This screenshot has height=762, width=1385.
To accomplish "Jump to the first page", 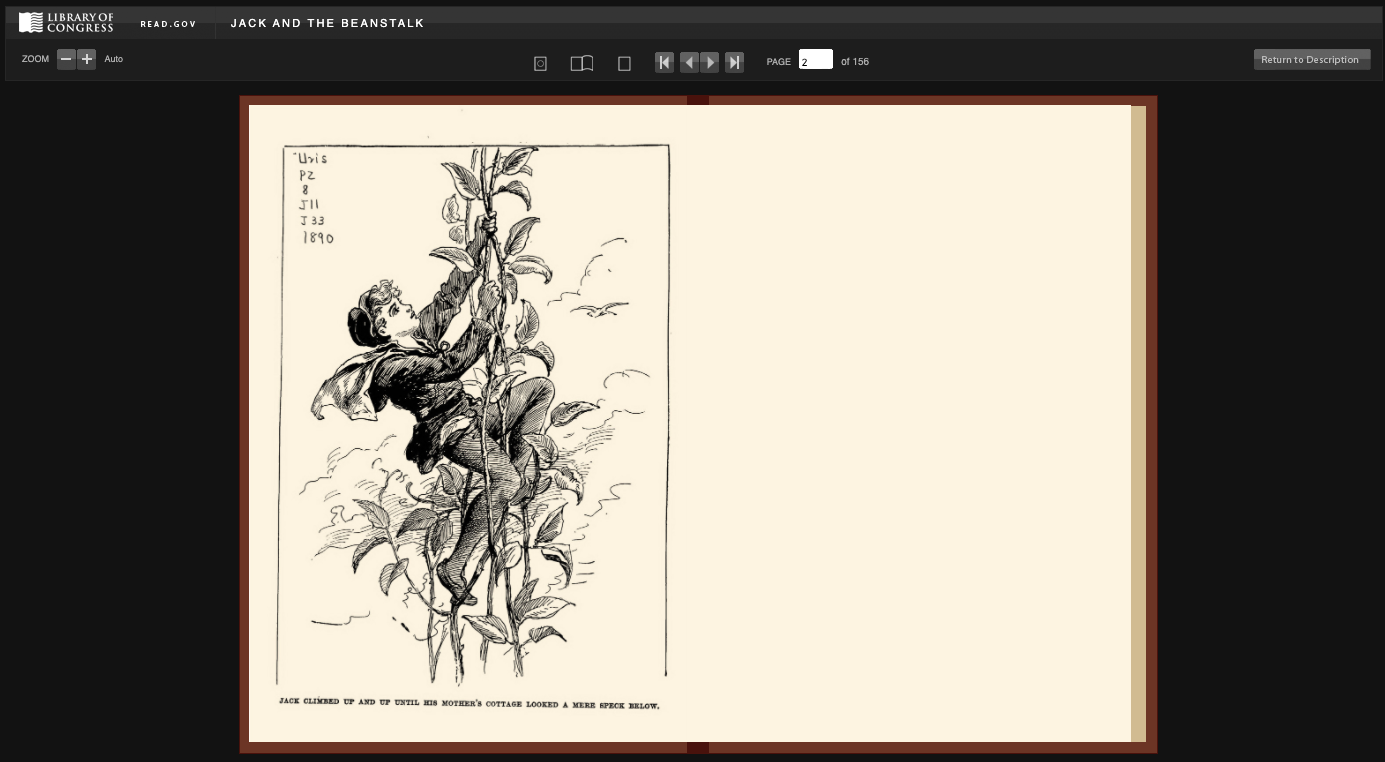I will tap(664, 62).
